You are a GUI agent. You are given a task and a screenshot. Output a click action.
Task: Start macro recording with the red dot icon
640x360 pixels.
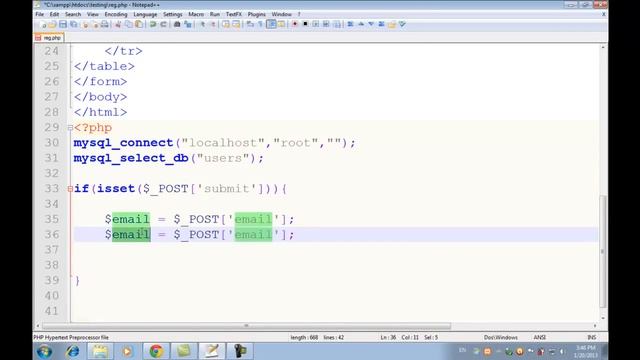click(x=295, y=24)
